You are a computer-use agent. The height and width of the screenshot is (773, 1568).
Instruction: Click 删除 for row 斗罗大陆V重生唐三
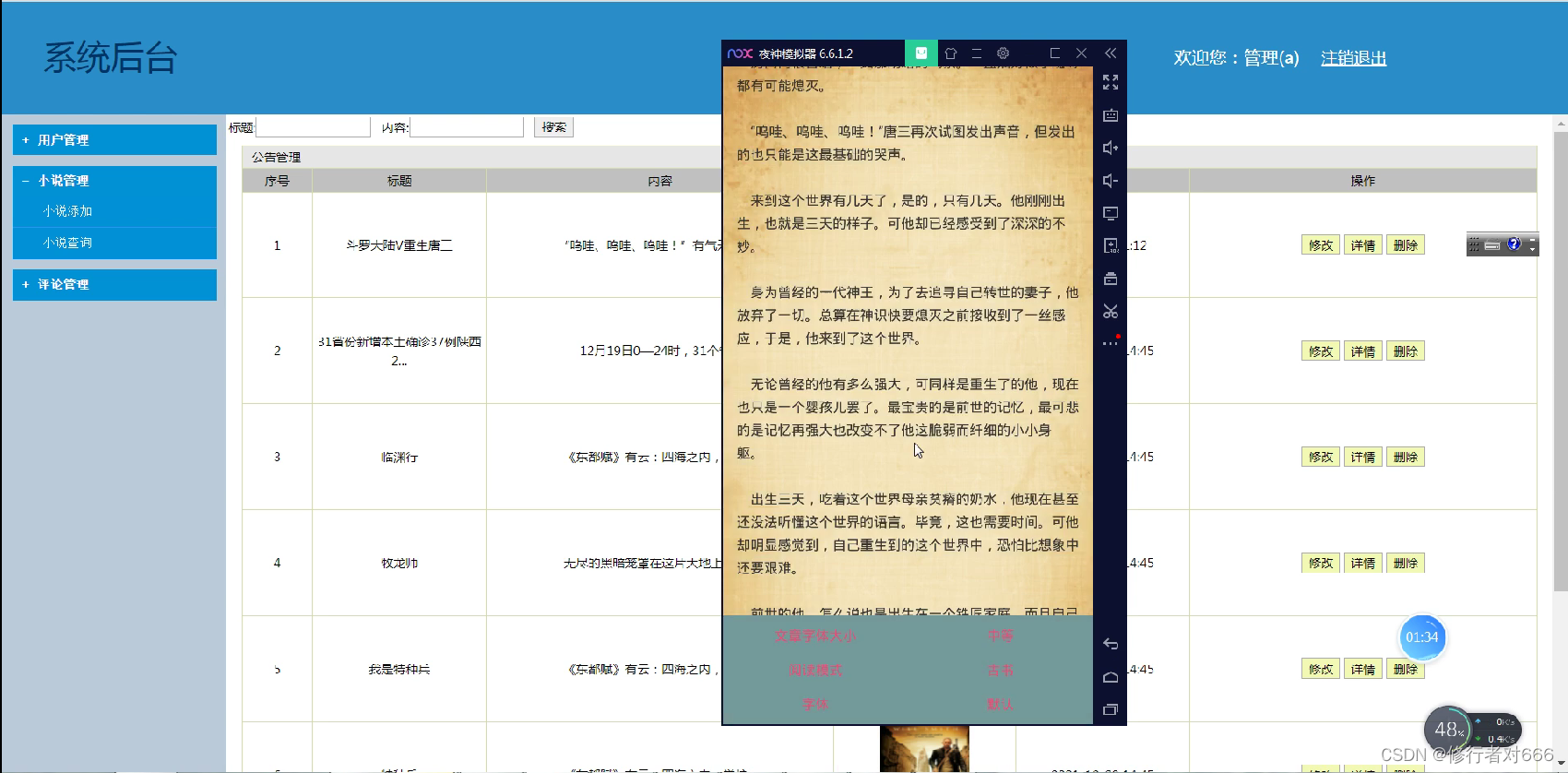1406,245
